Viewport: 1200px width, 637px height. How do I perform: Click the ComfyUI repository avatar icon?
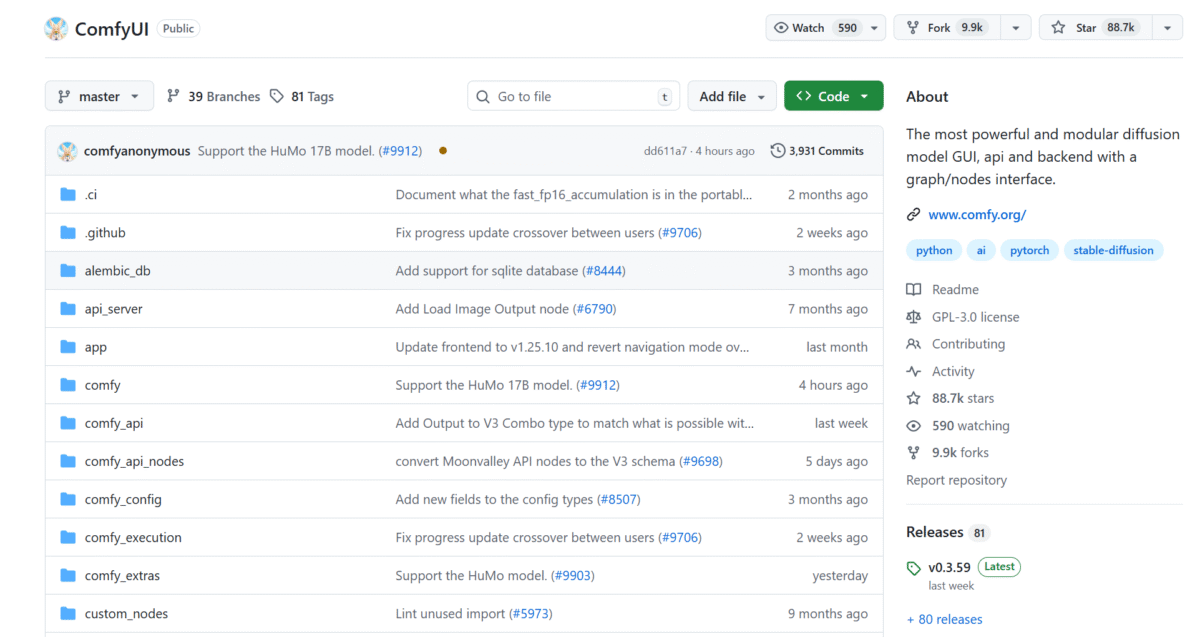click(56, 28)
